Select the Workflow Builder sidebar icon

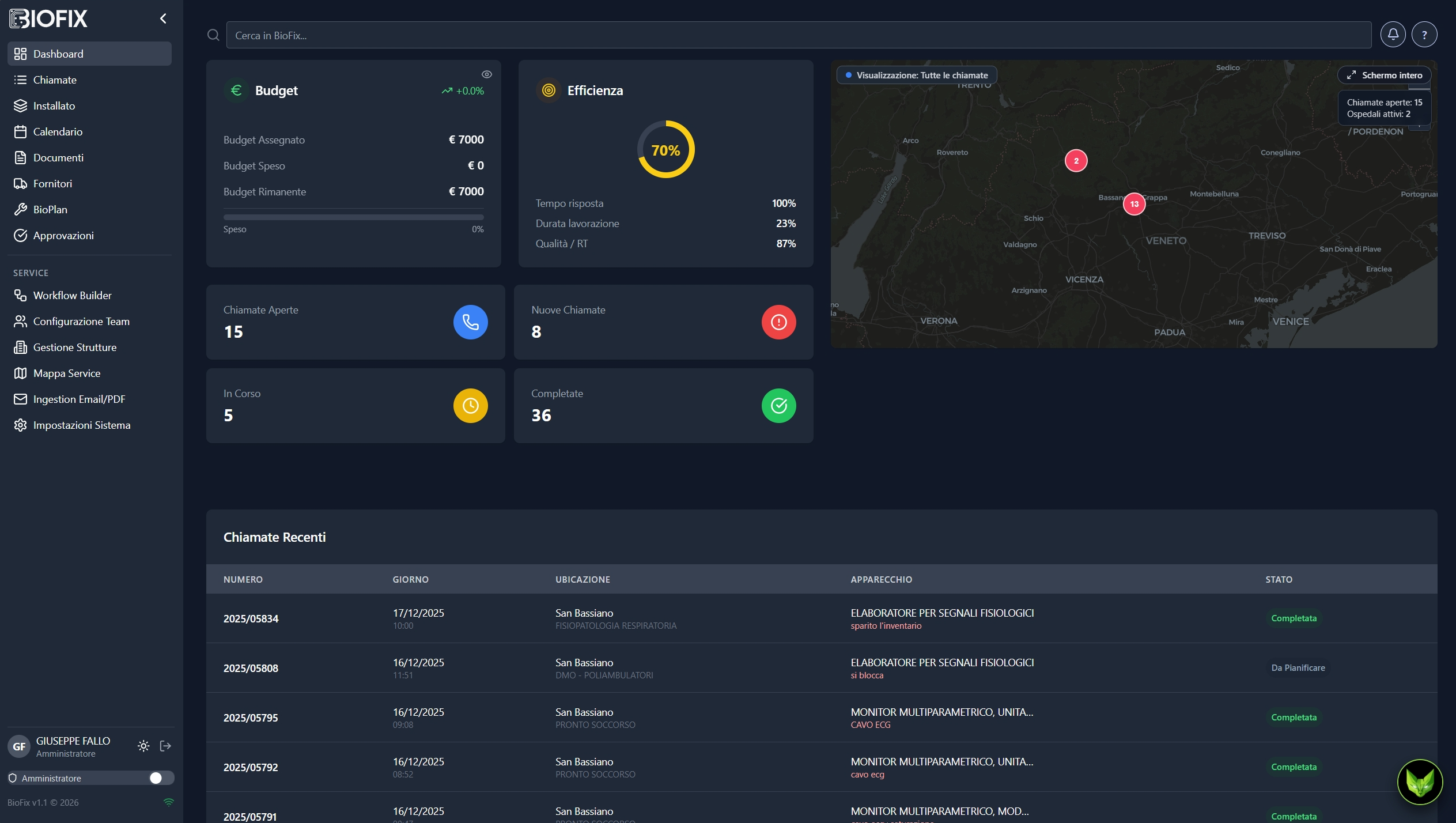tap(21, 295)
